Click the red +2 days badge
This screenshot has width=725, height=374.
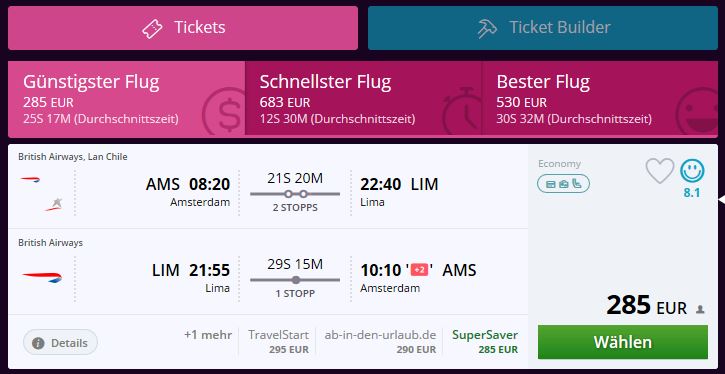(x=419, y=270)
